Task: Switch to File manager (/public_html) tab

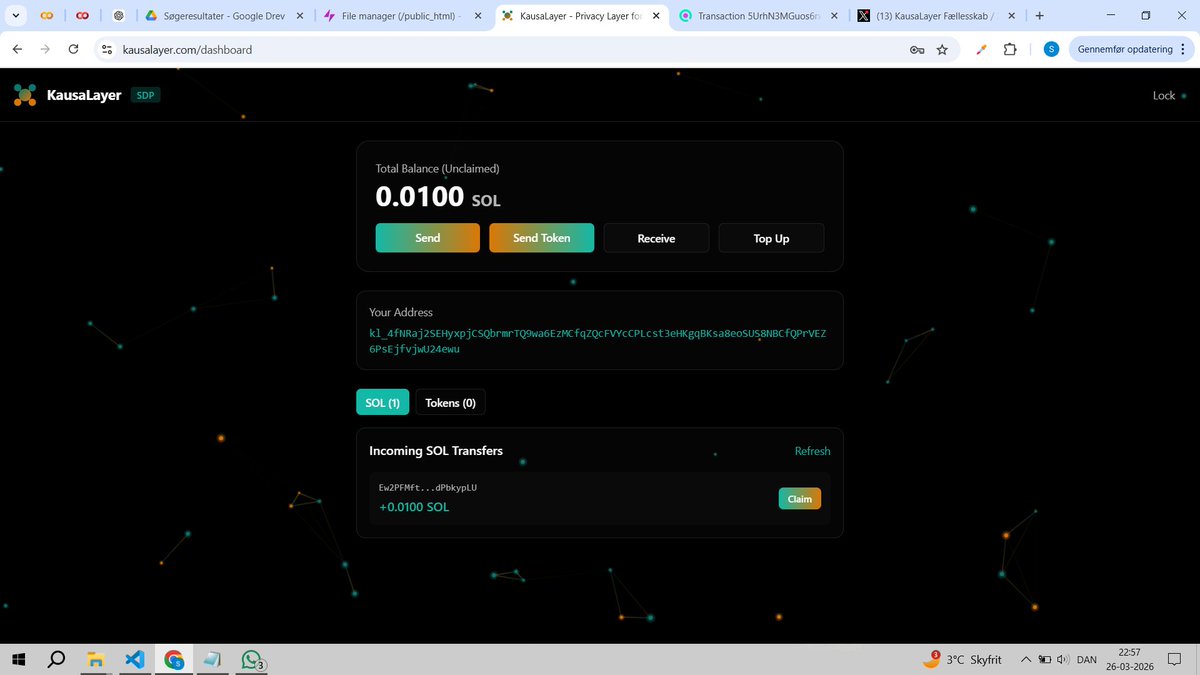Action: point(400,16)
